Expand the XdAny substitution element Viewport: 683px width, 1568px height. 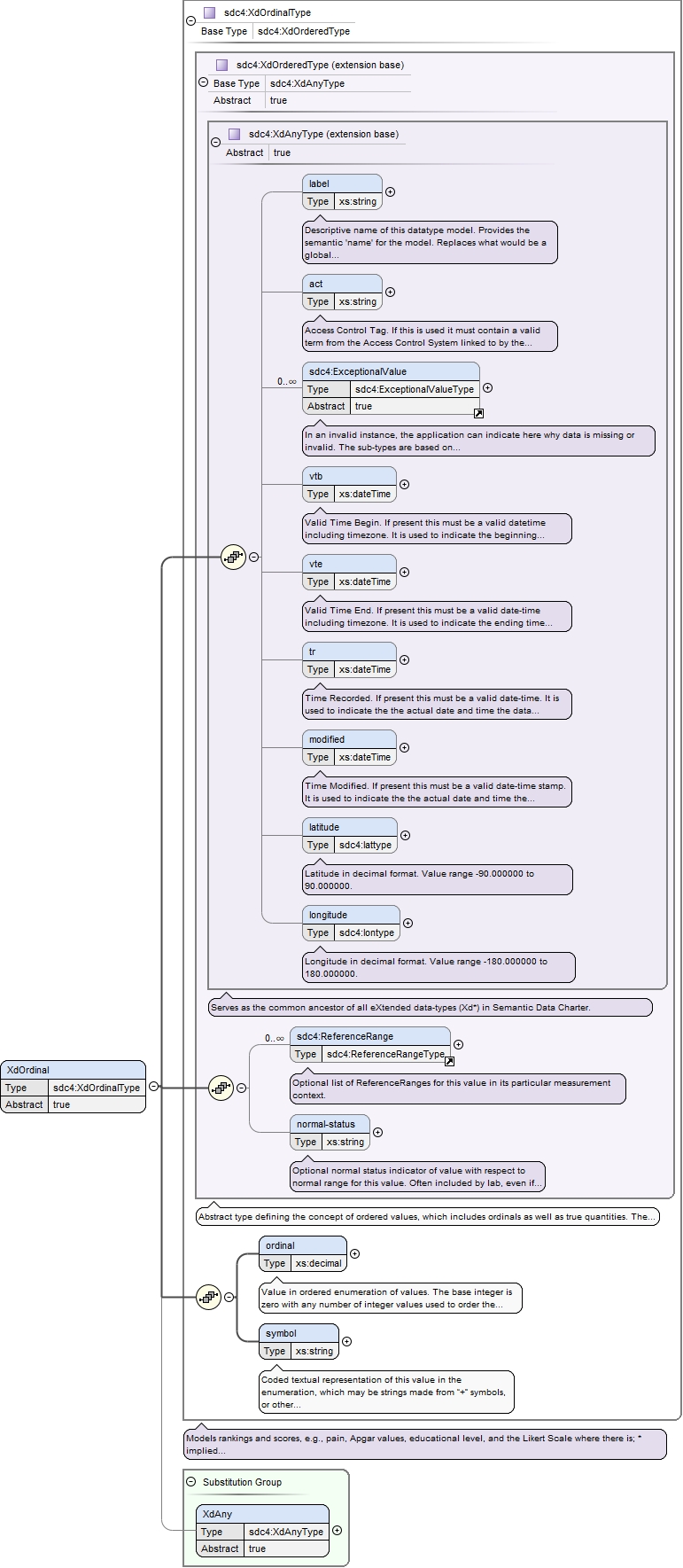click(337, 1531)
